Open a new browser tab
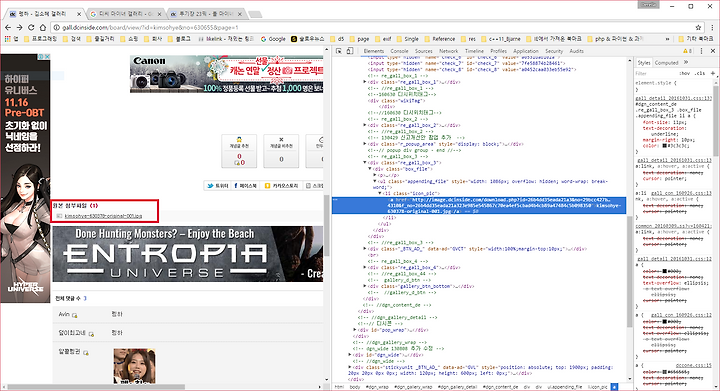 [255, 14]
